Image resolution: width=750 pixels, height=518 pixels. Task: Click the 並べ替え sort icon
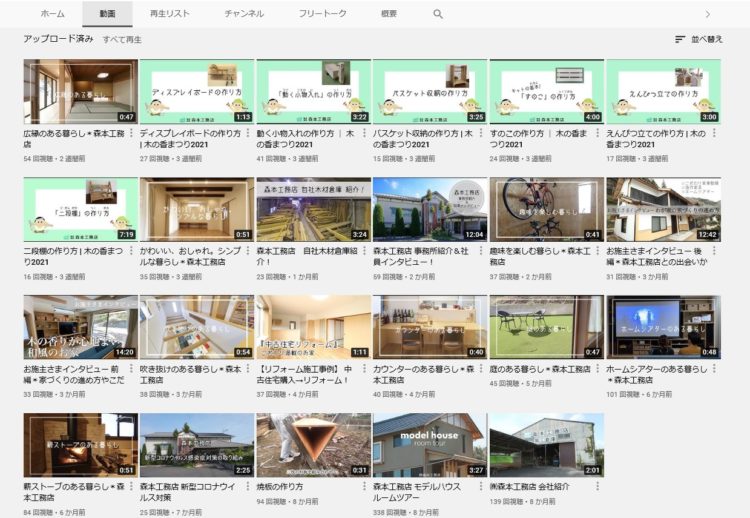(x=680, y=39)
